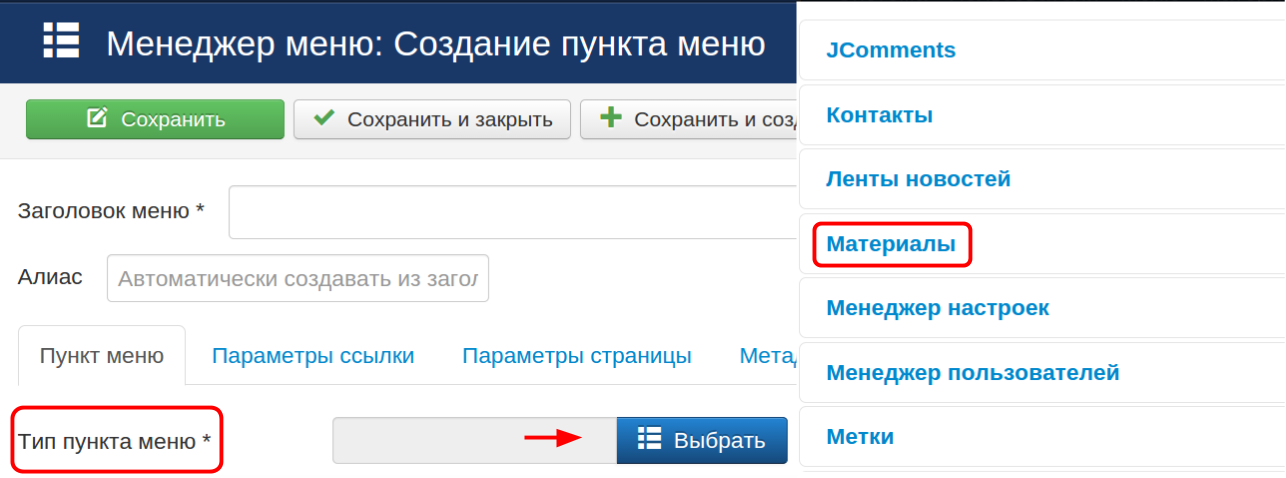Screen dimensions: 1286x478
Task: Go to the Параметры страницы tab
Action: click(576, 356)
